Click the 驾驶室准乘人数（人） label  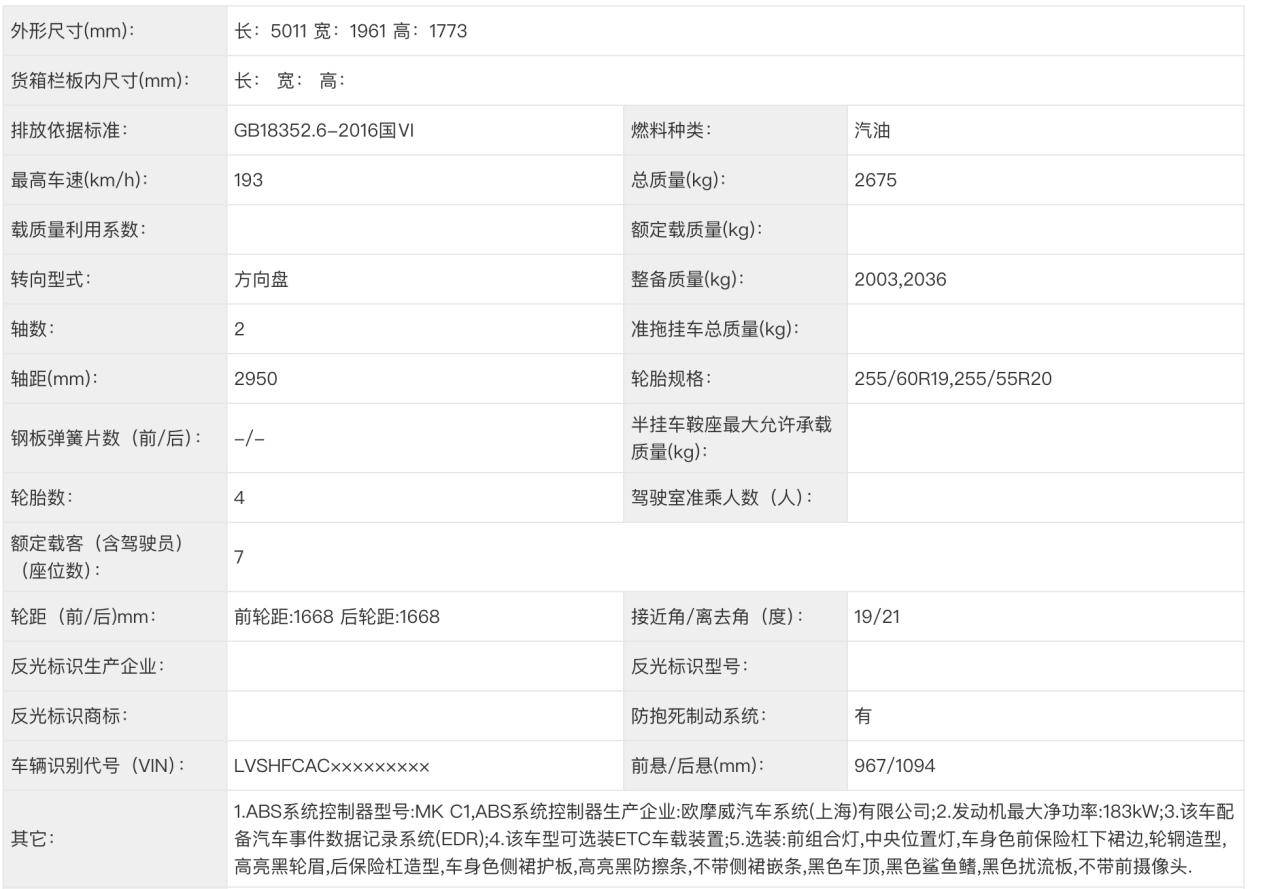pos(721,497)
